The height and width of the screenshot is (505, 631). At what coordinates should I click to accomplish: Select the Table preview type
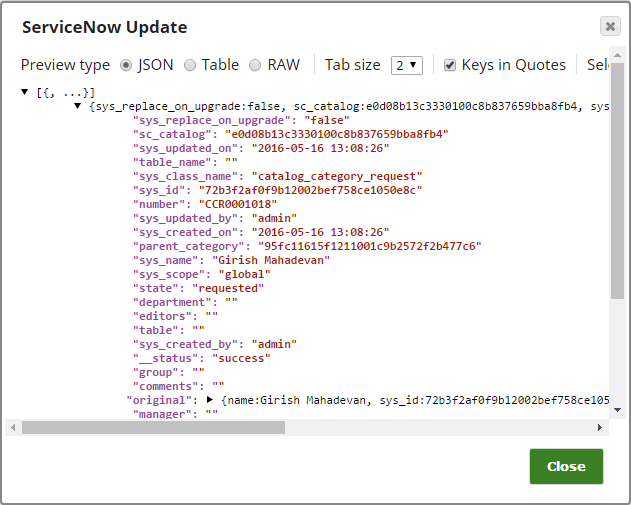coord(190,65)
